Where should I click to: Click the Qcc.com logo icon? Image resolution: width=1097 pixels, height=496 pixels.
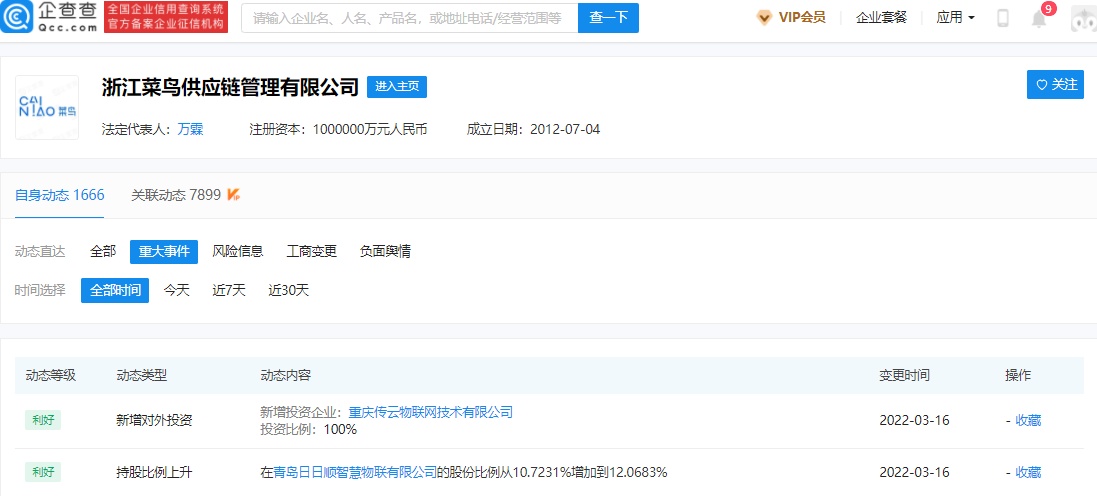pyautogui.click(x=15, y=17)
